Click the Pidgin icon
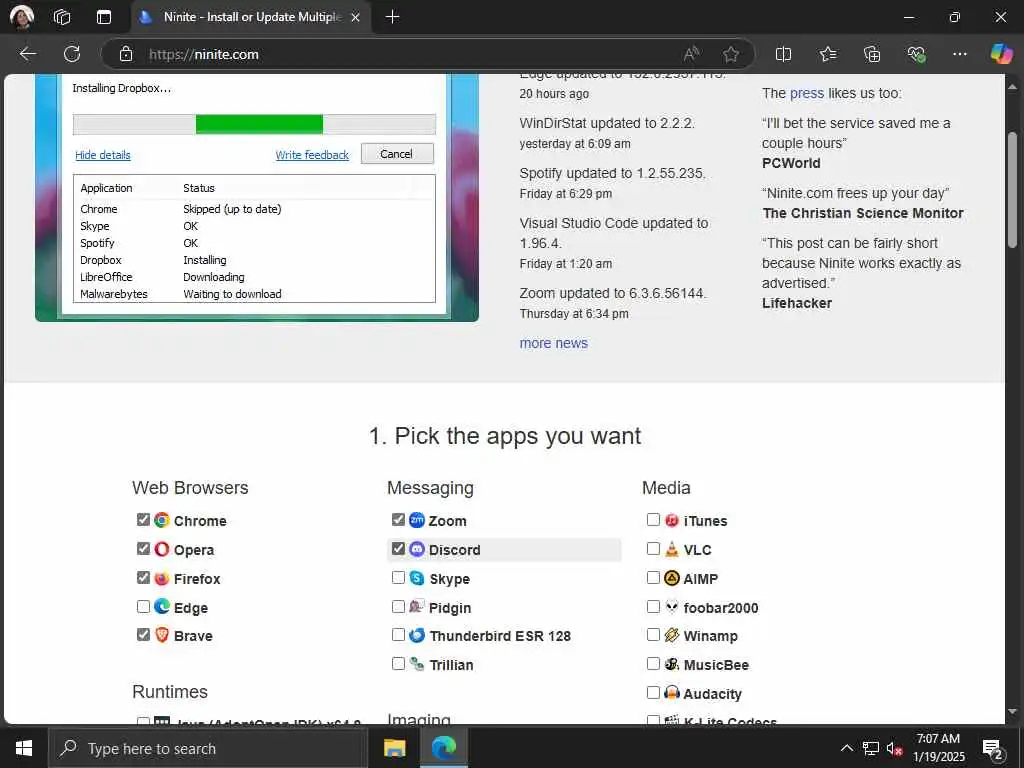The height and width of the screenshot is (768, 1024). [417, 607]
